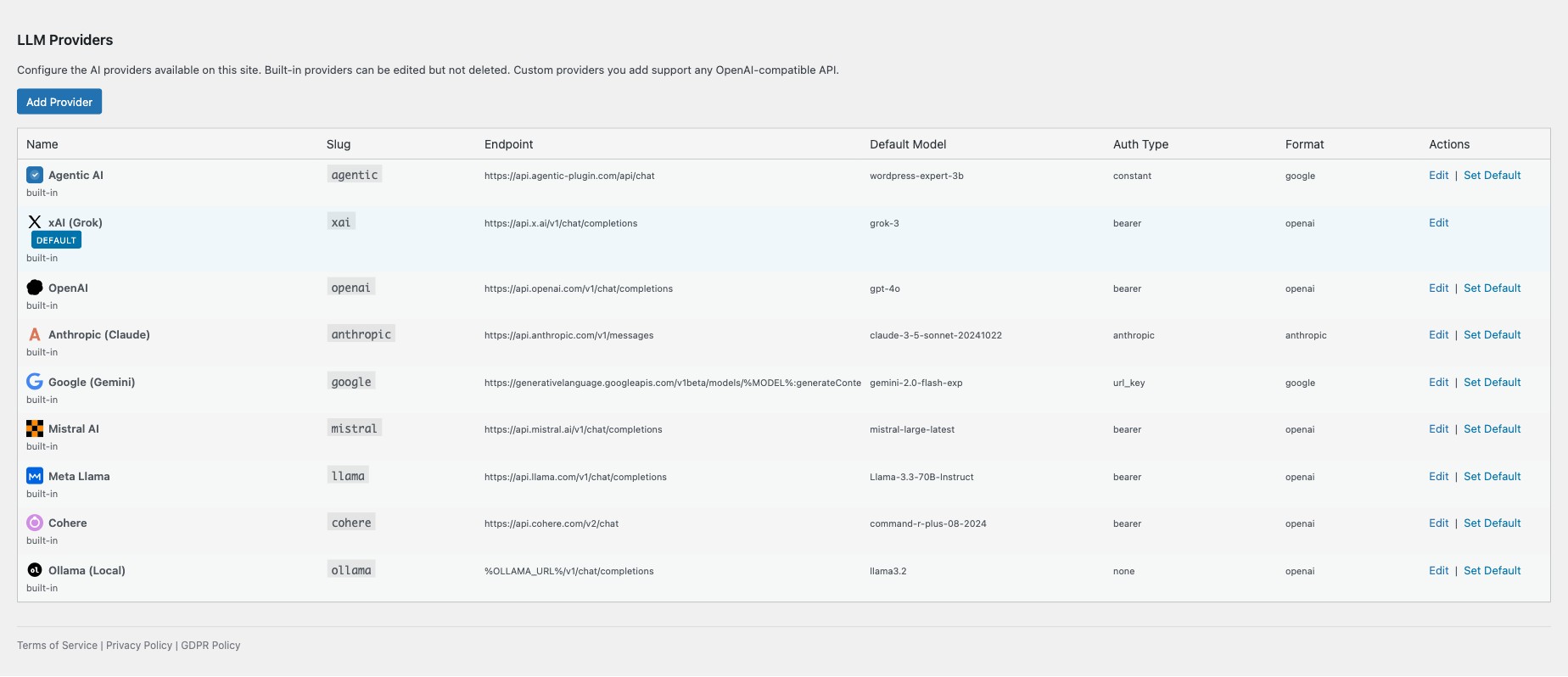Click the Format column header
The height and width of the screenshot is (677, 1568).
pyautogui.click(x=1304, y=144)
